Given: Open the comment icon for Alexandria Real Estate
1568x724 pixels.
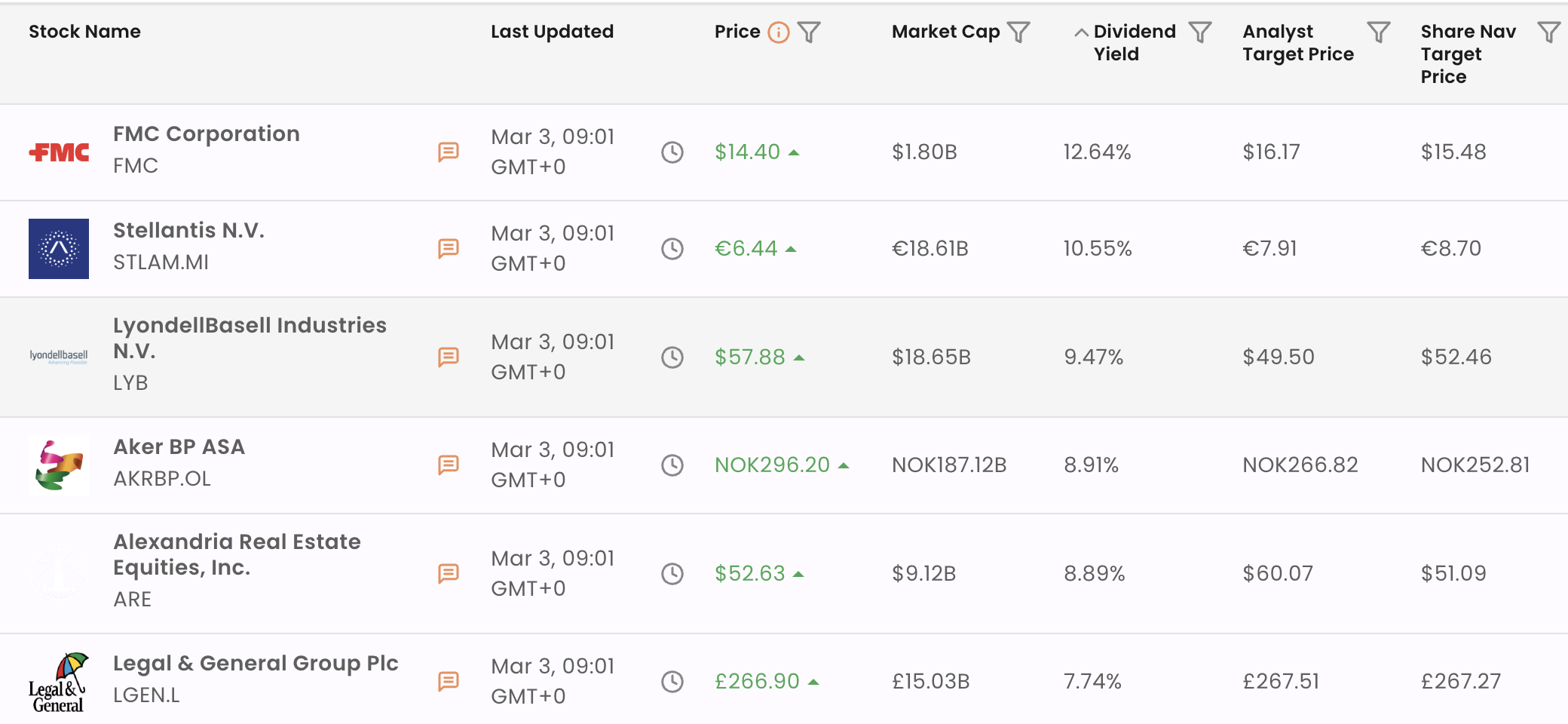Looking at the screenshot, I should [449, 573].
